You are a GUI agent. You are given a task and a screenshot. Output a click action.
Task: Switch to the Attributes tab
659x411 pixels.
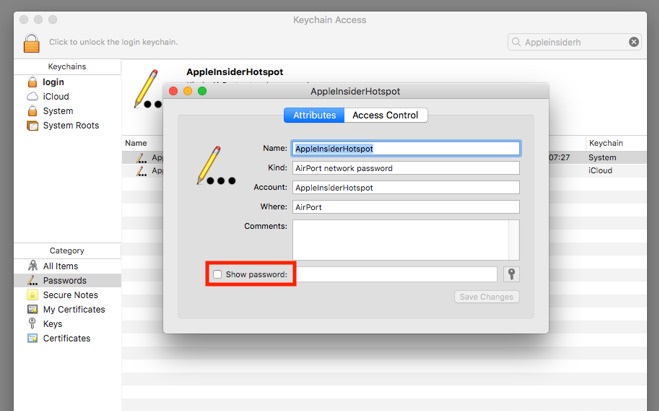coord(314,115)
